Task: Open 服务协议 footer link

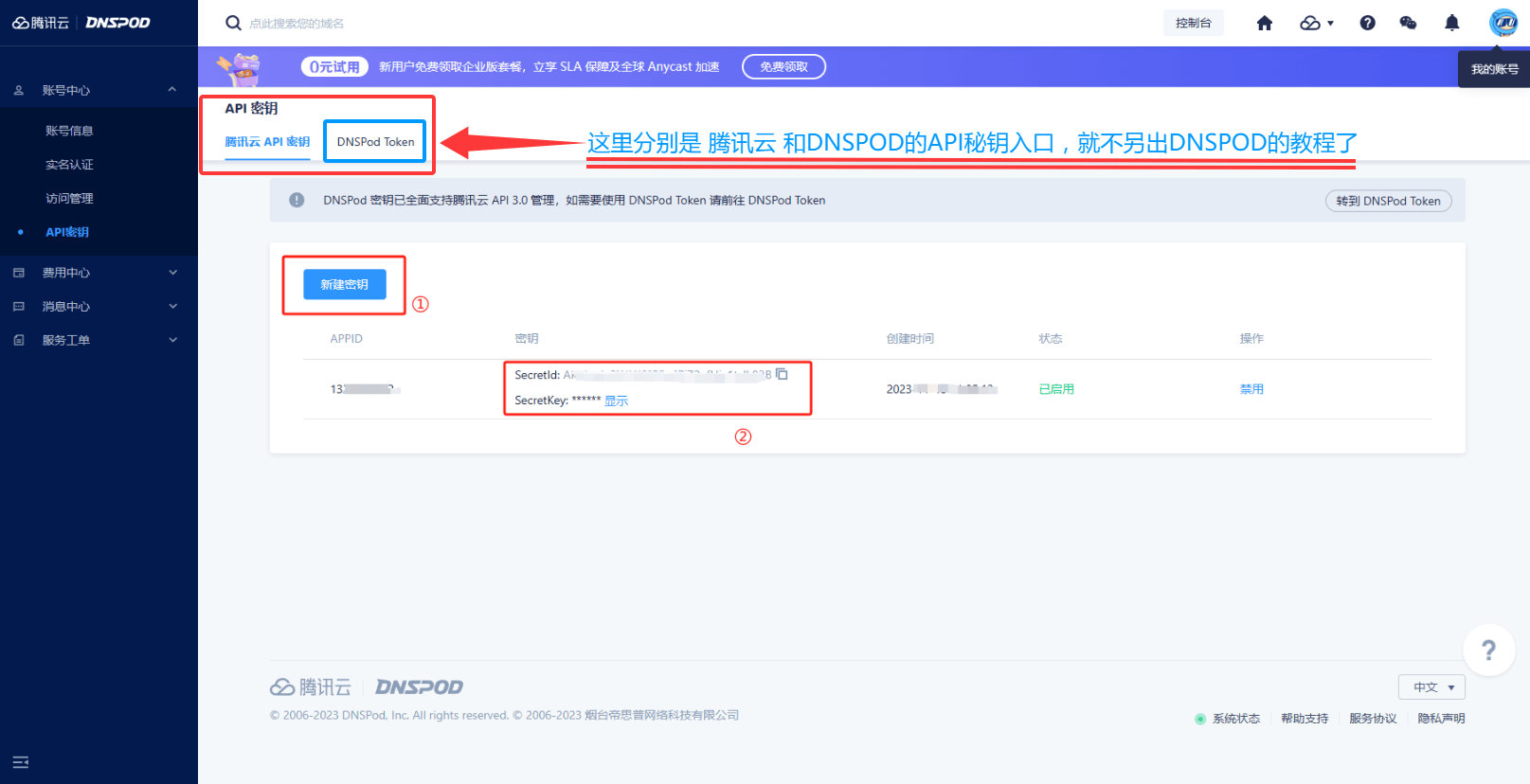Action: (1373, 719)
